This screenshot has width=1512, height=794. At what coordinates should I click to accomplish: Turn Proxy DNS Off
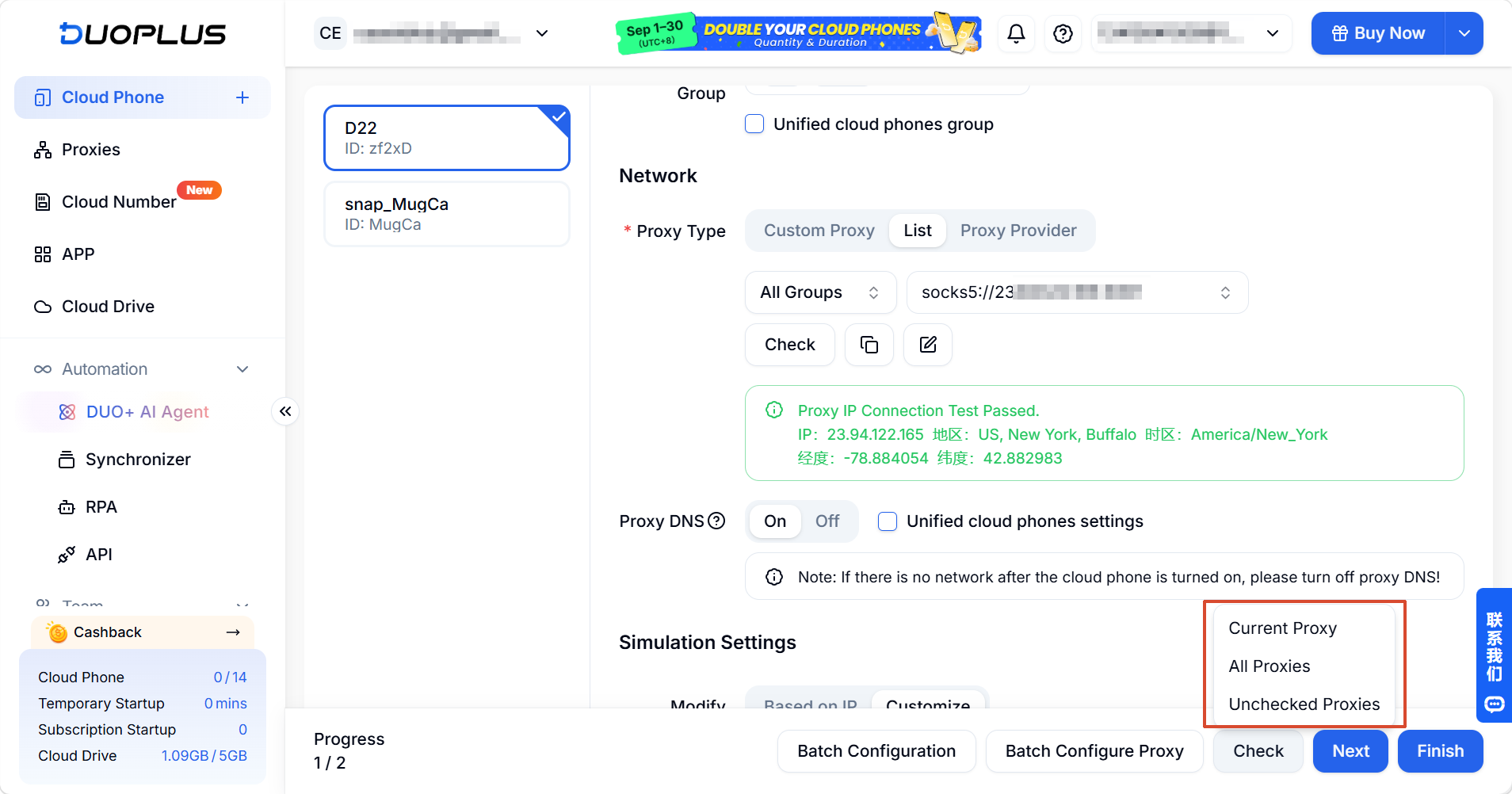pos(827,521)
